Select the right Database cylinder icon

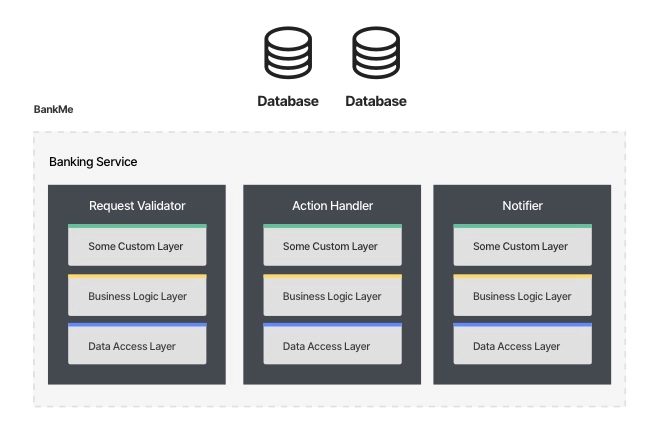(x=376, y=53)
